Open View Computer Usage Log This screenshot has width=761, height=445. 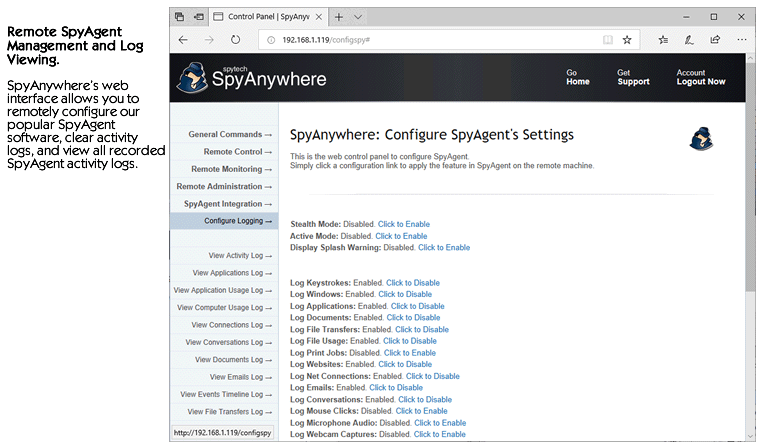224,308
